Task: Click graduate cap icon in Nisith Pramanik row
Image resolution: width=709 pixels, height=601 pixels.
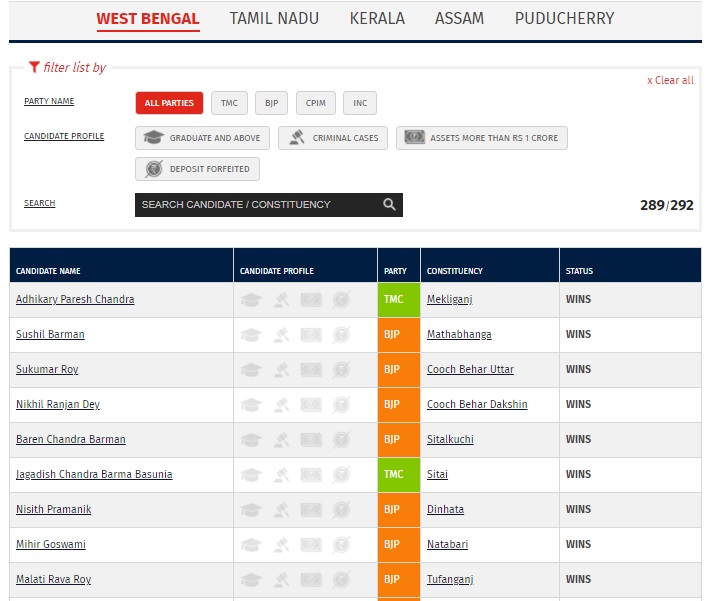Action: tap(251, 510)
